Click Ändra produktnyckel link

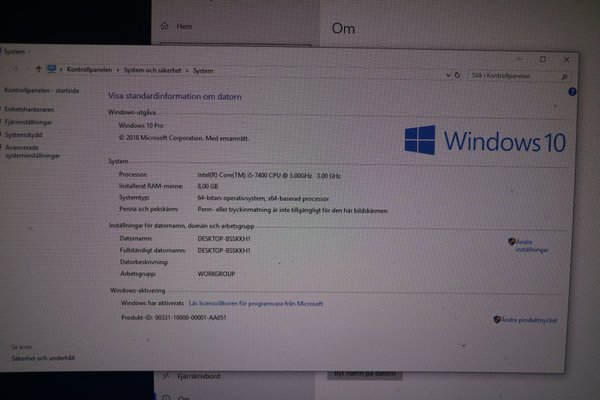(x=529, y=319)
